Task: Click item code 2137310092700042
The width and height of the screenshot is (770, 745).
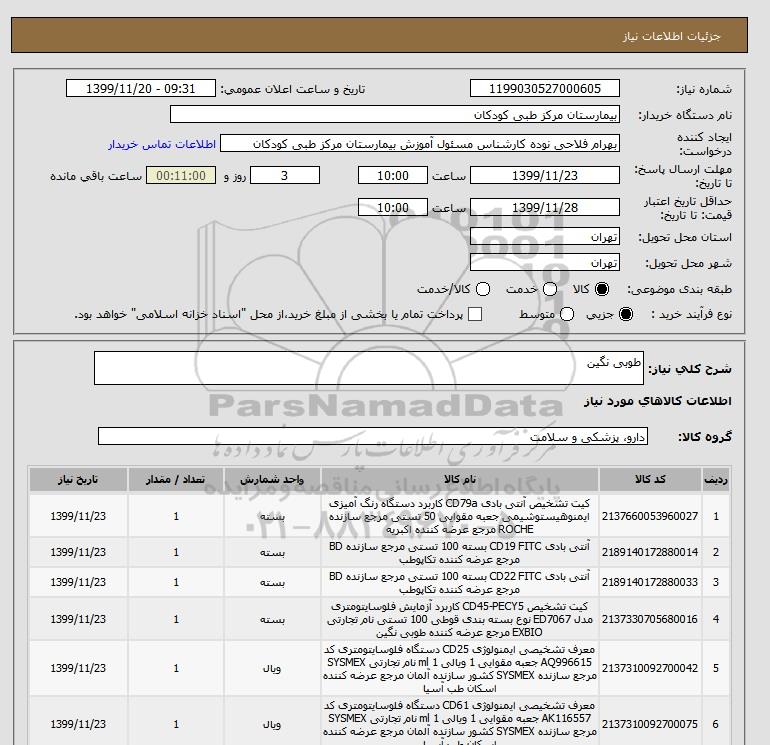Action: (x=650, y=668)
